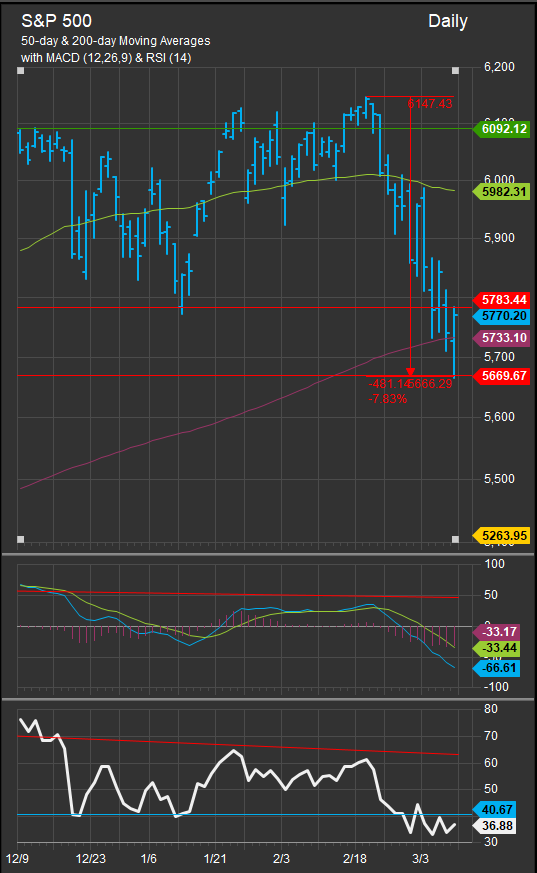
Task: Click the 5982.31 50-day average label
Action: tap(501, 192)
